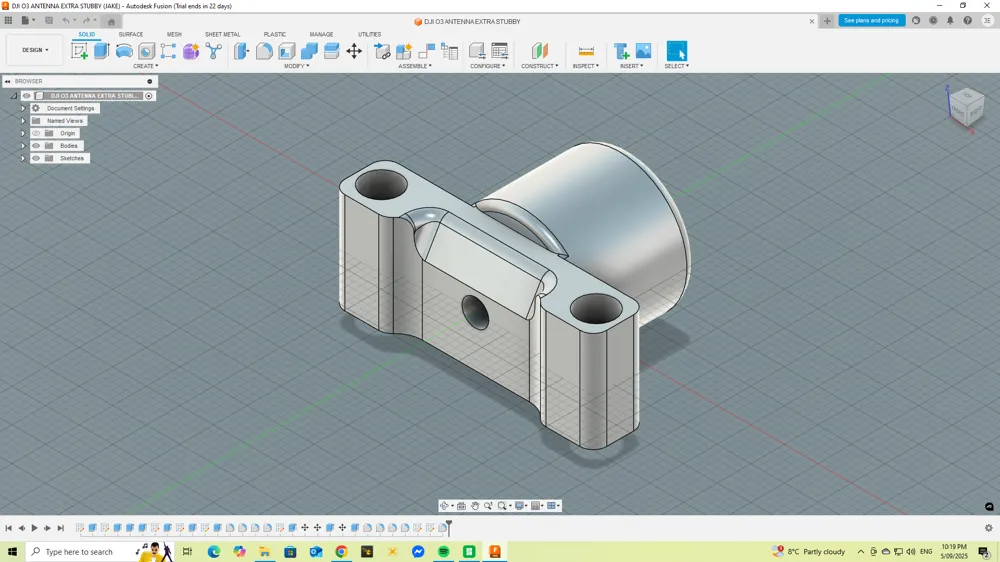Play the design timeline
The width and height of the screenshot is (1000, 562).
pos(34,528)
